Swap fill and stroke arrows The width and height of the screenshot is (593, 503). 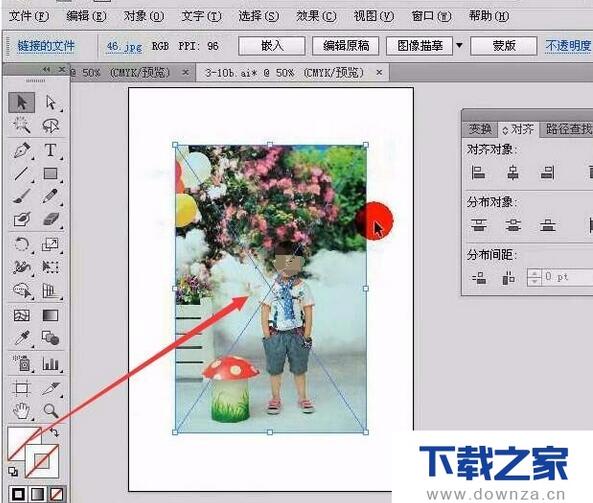click(54, 432)
